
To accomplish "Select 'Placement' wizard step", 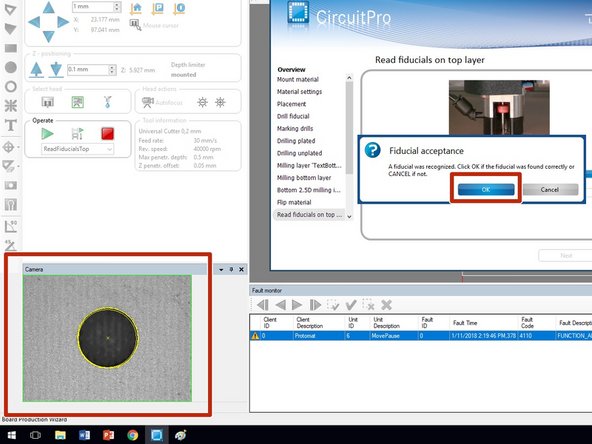I will [291, 104].
